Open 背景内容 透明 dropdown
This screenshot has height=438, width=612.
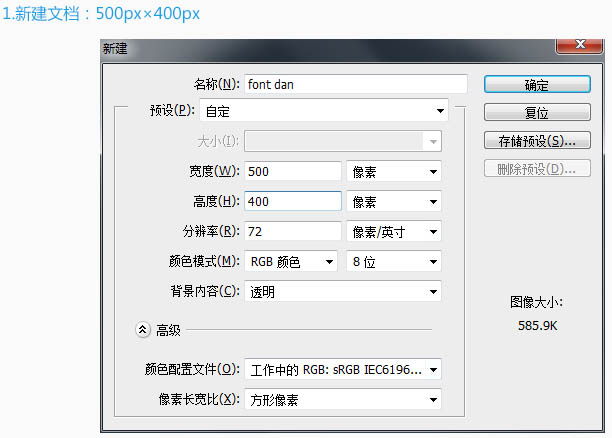pos(343,291)
